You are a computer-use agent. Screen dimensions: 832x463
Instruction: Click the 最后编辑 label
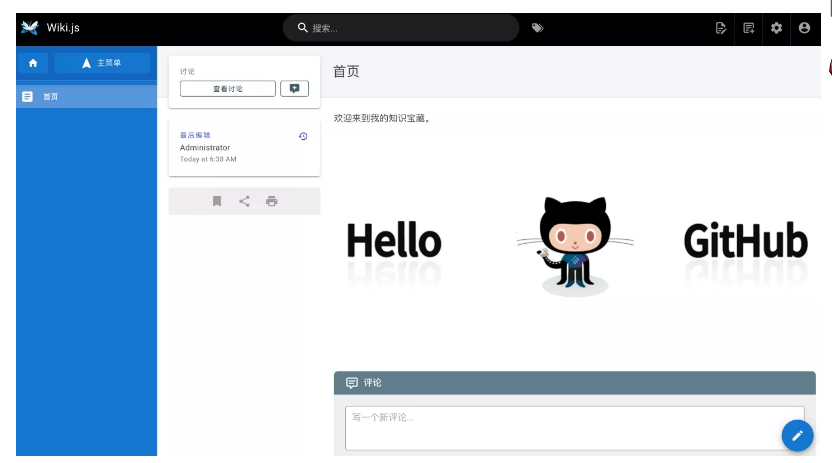195,135
